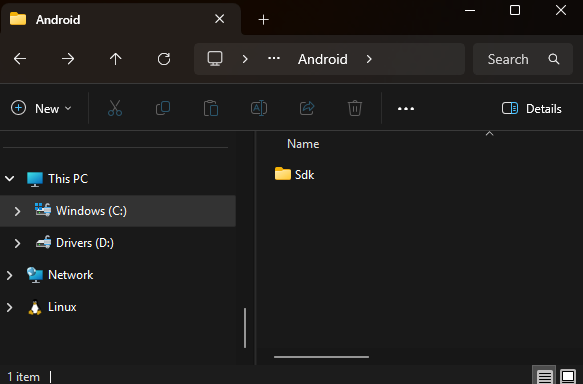Show hidden path segments via address bar ellipsis
Image resolution: width=583 pixels, height=384 pixels.
click(x=274, y=58)
